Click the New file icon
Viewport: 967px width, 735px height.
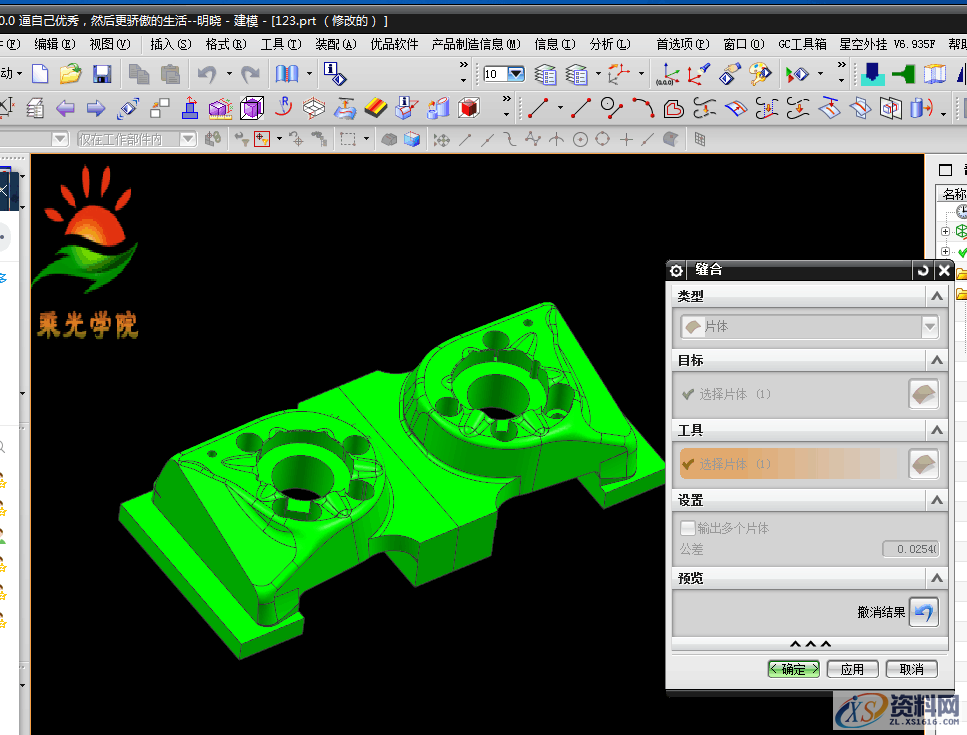click(x=40, y=74)
